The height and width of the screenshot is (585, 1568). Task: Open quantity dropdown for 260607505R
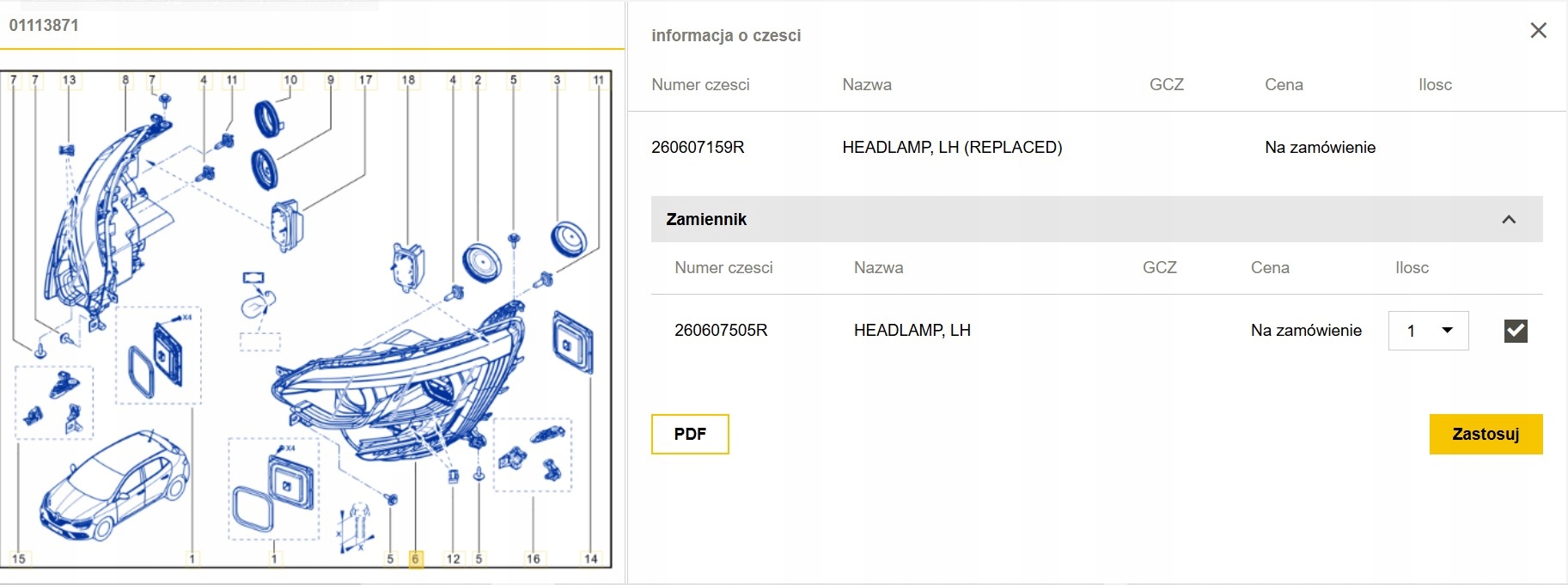tap(1428, 331)
